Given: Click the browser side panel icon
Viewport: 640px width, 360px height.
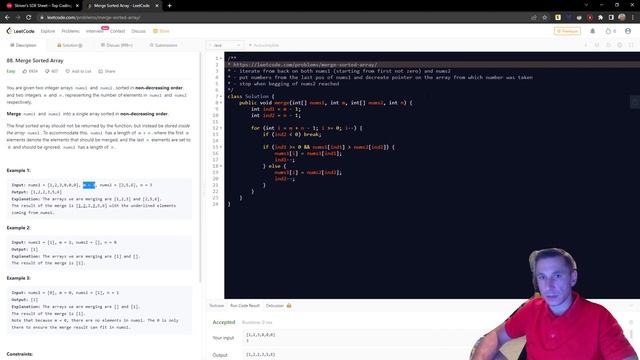Looking at the screenshot, I should coord(611,18).
